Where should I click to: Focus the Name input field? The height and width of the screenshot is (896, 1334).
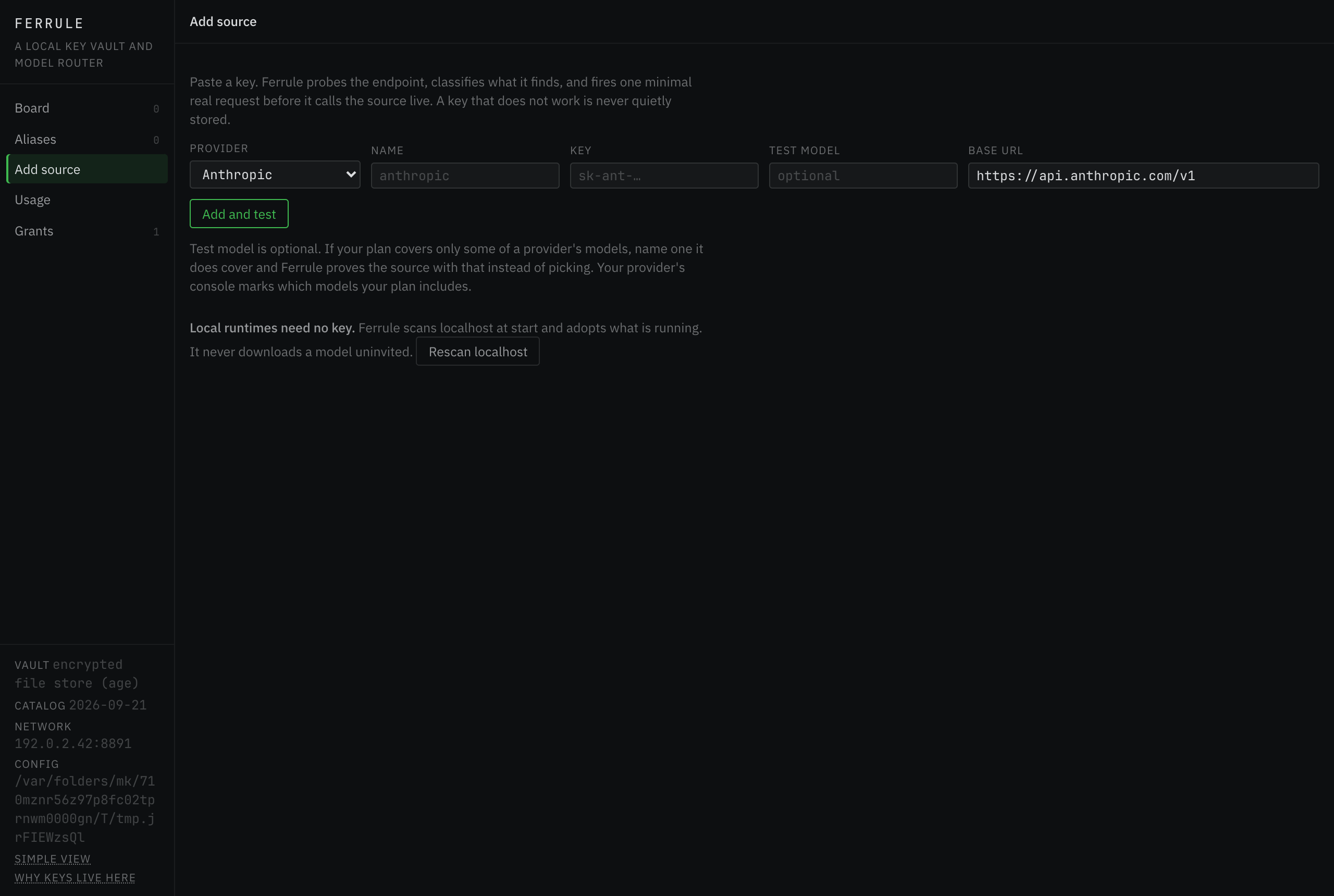point(465,176)
